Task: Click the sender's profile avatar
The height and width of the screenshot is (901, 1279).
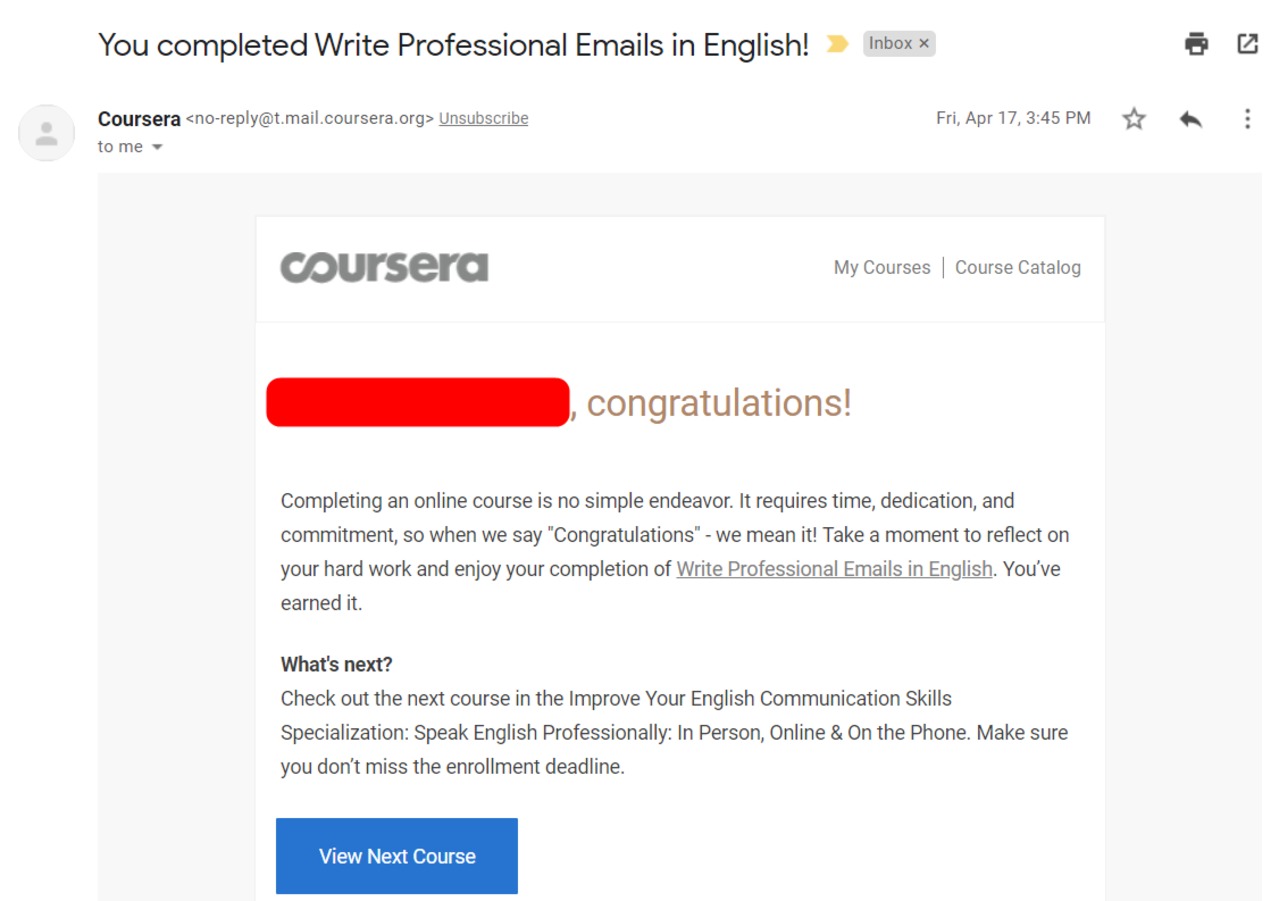Action: point(46,133)
